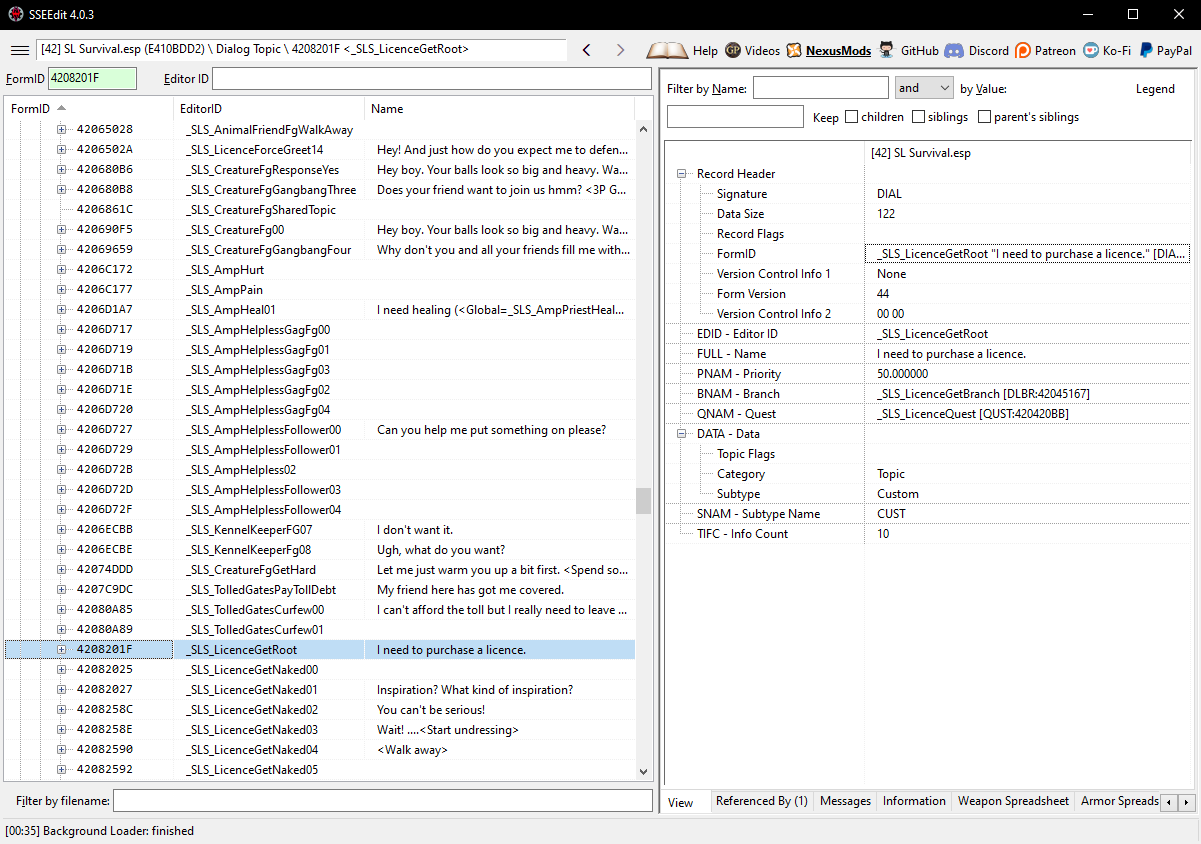This screenshot has height=844, width=1201.
Task: Enable parent's siblings checkbox
Action: [984, 117]
